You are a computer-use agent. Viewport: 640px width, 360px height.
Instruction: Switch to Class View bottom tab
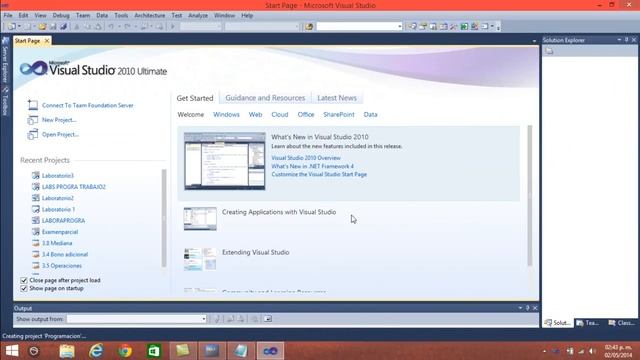(x=621, y=323)
